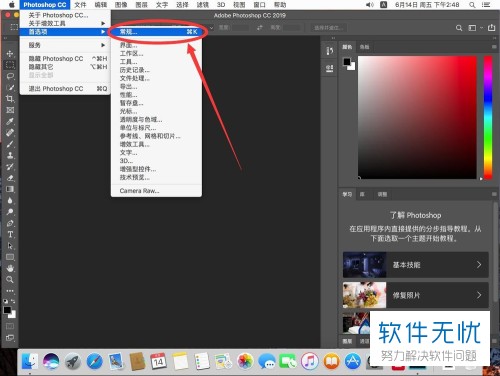Choose 退出 Photoshop CC
The image size is (500, 376).
(x=65, y=89)
